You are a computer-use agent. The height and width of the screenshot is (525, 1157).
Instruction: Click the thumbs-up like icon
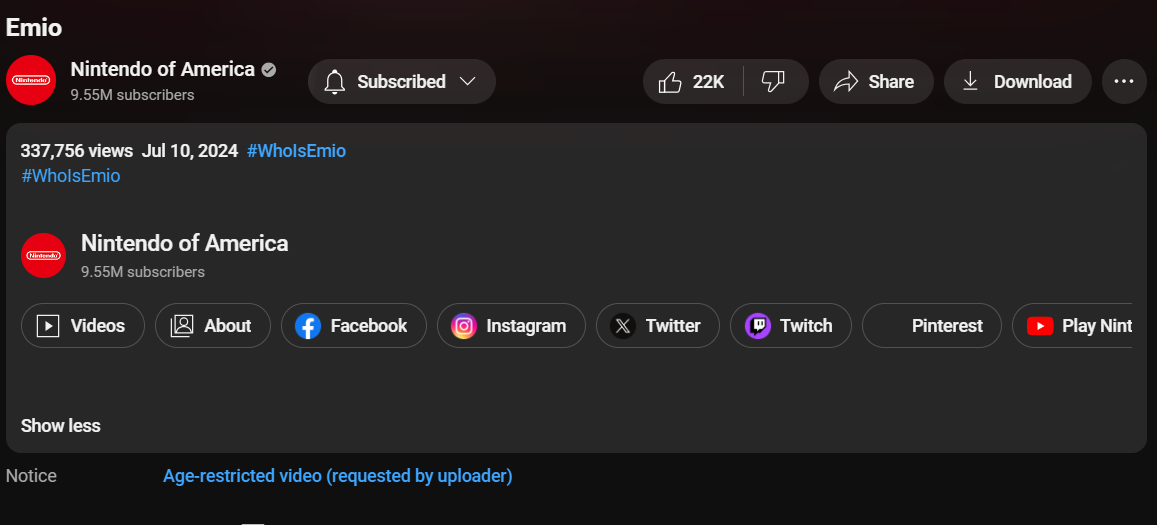click(x=670, y=82)
